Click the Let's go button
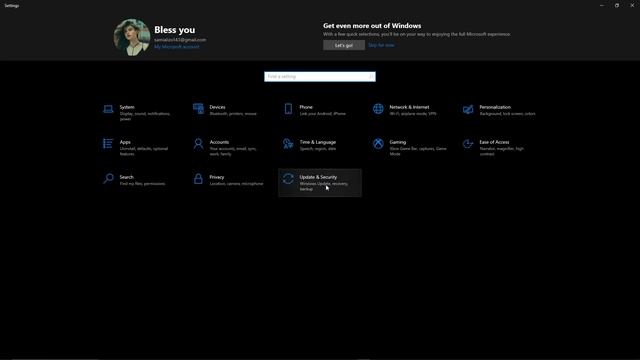Screen dimensions: 640x360 click(344, 45)
